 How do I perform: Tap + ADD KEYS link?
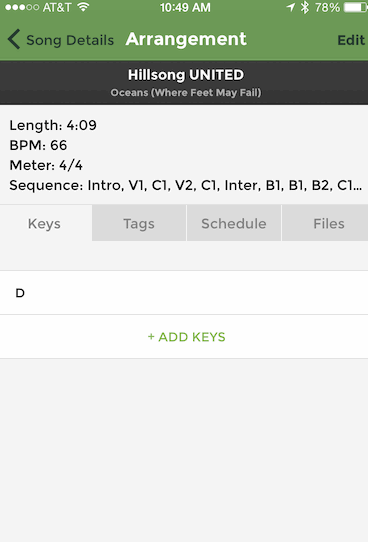pos(186,337)
